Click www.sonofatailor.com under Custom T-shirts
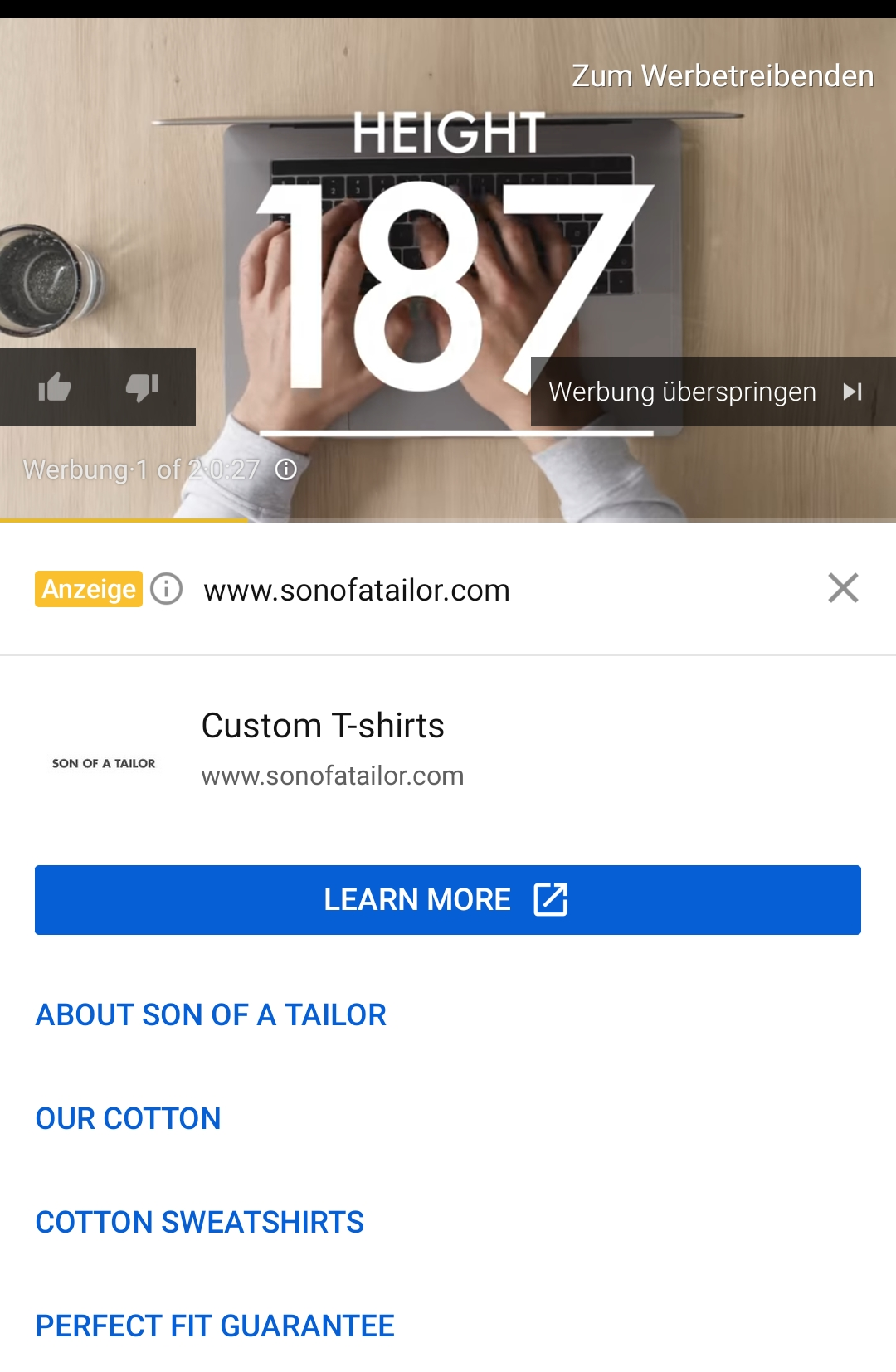This screenshot has width=896, height=1372. click(x=332, y=776)
